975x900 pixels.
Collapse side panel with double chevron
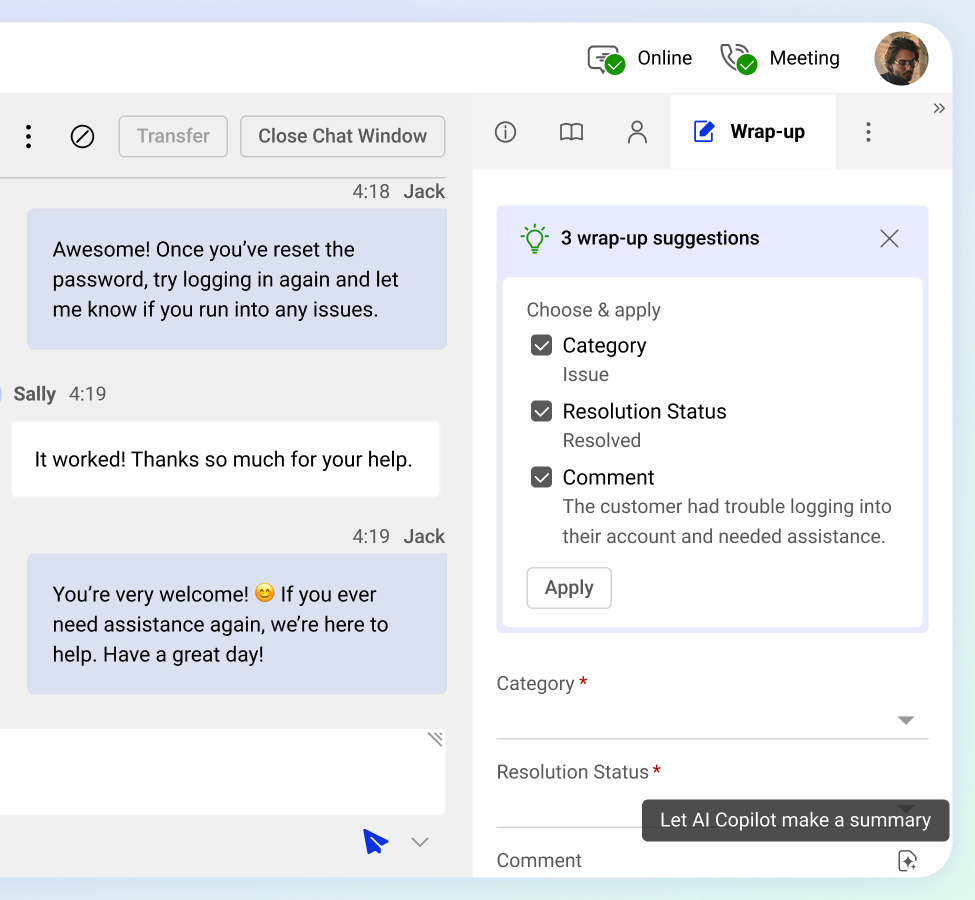(x=939, y=109)
